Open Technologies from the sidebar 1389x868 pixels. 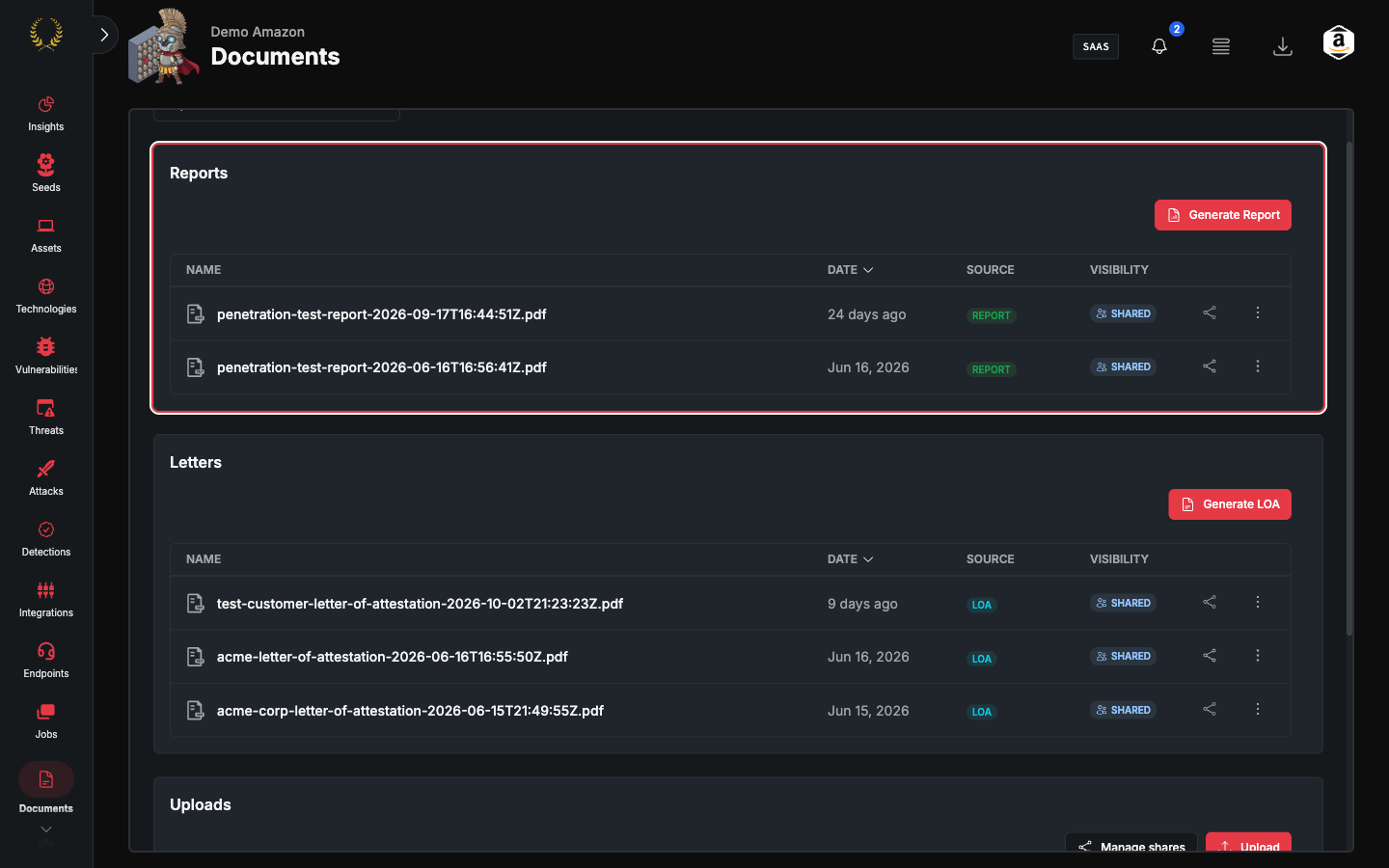[46, 296]
